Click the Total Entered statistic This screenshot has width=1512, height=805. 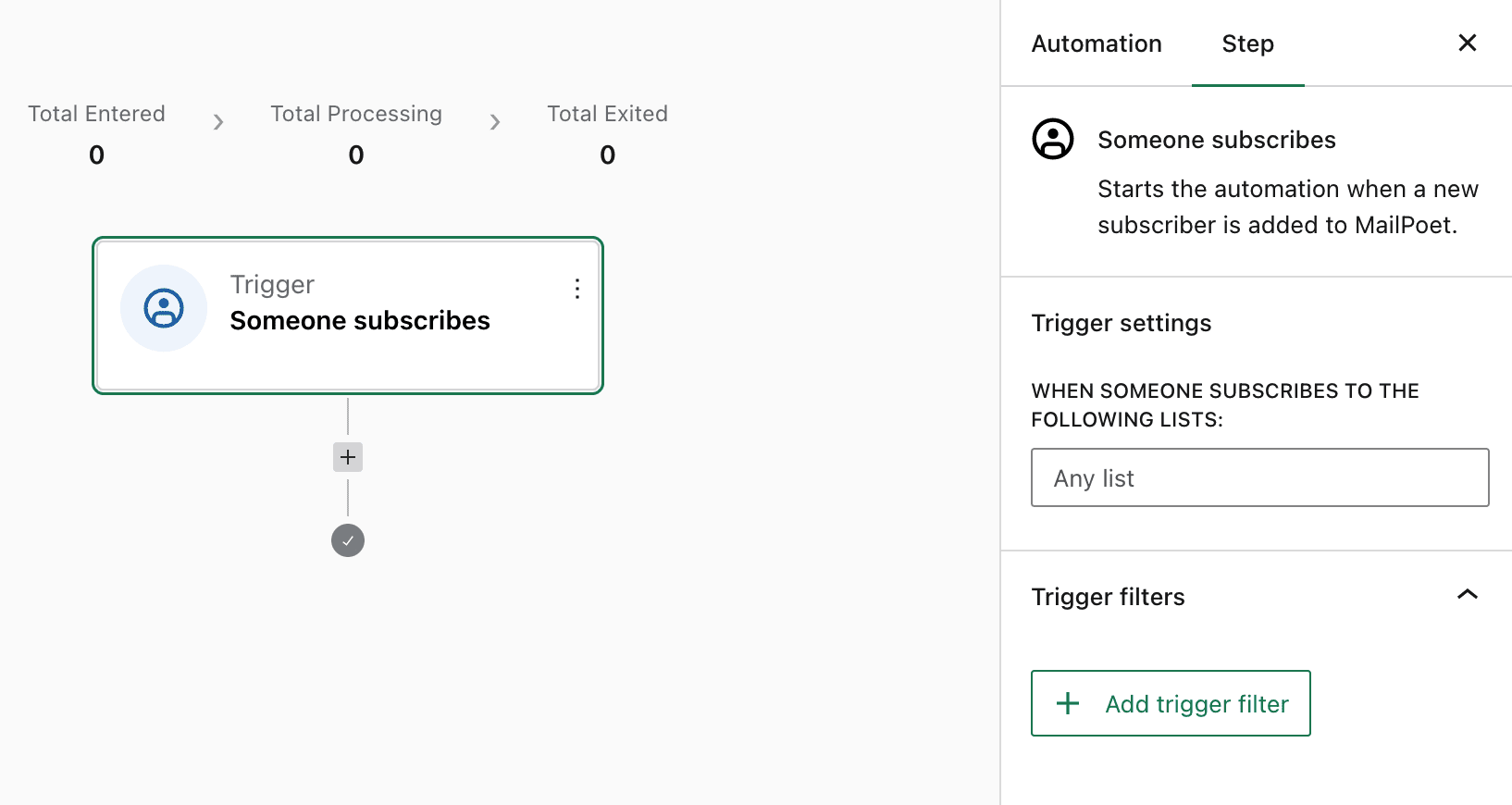coord(96,115)
